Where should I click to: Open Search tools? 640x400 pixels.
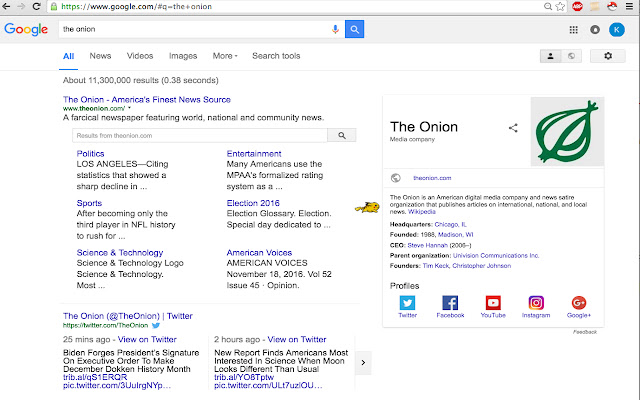(x=276, y=56)
